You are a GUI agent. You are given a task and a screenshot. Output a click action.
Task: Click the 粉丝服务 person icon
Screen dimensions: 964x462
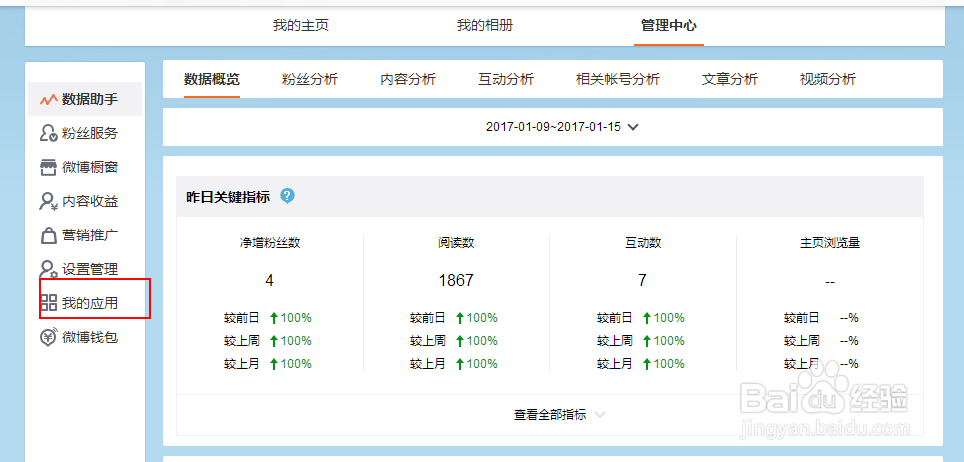coord(48,133)
